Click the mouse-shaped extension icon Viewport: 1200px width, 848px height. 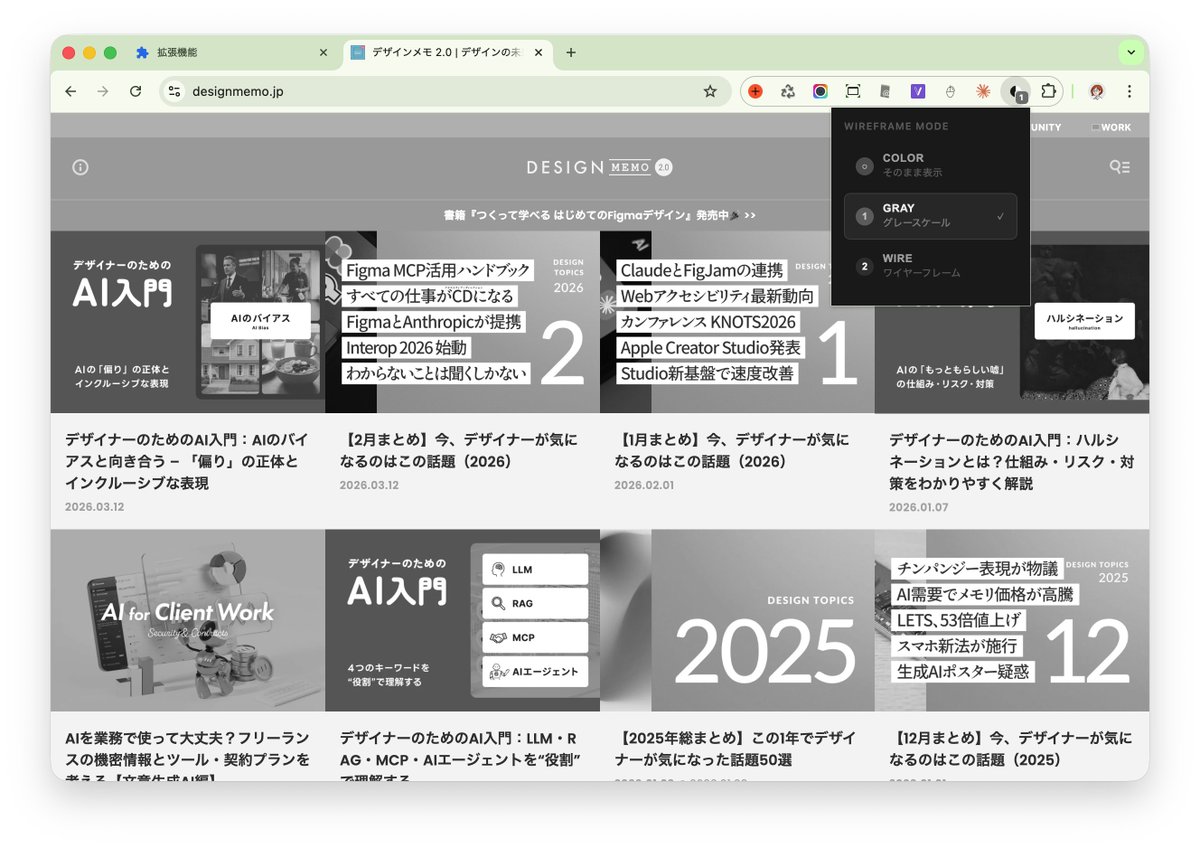950,91
